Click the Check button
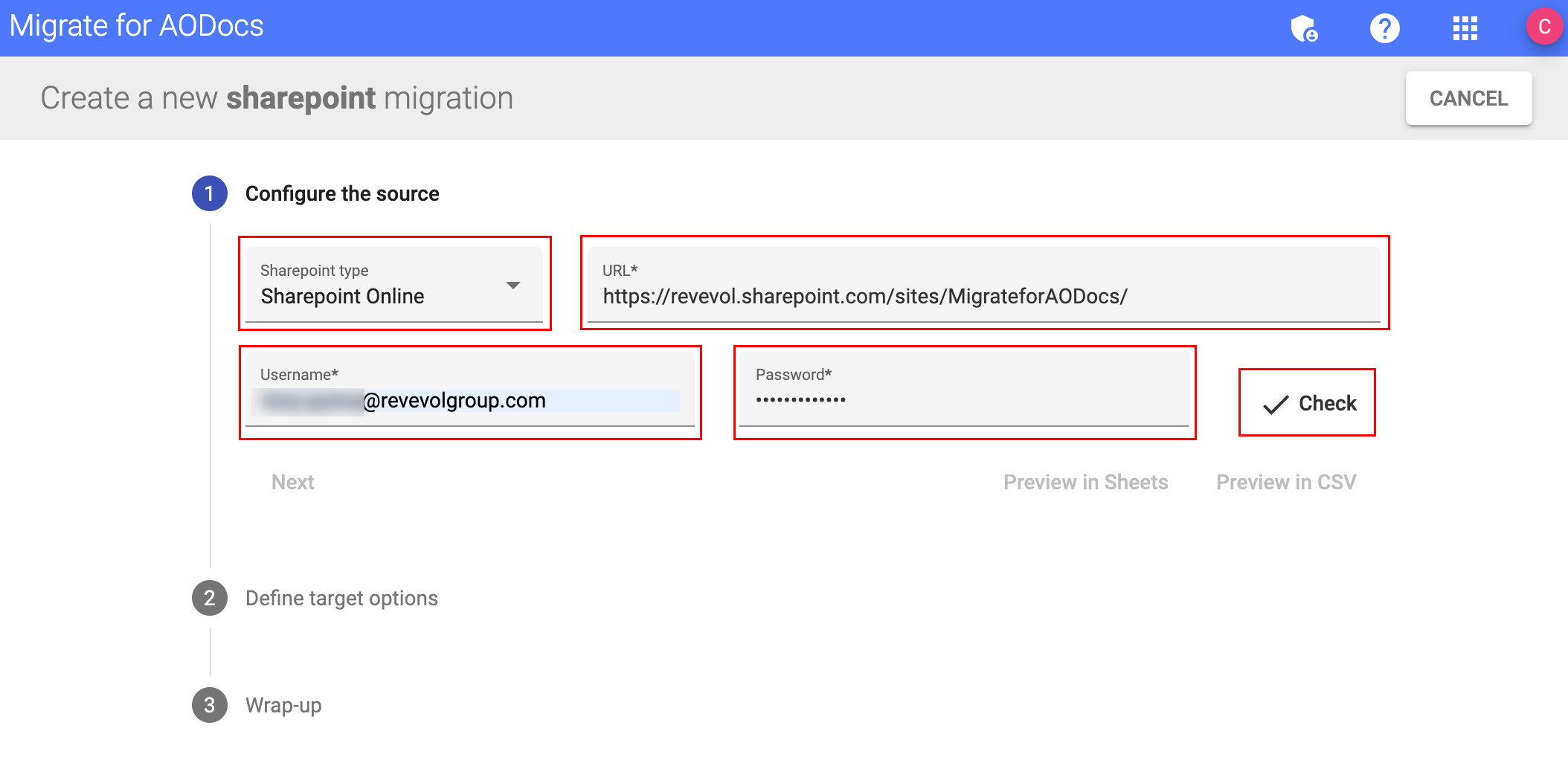The width and height of the screenshot is (1568, 760). click(1307, 403)
